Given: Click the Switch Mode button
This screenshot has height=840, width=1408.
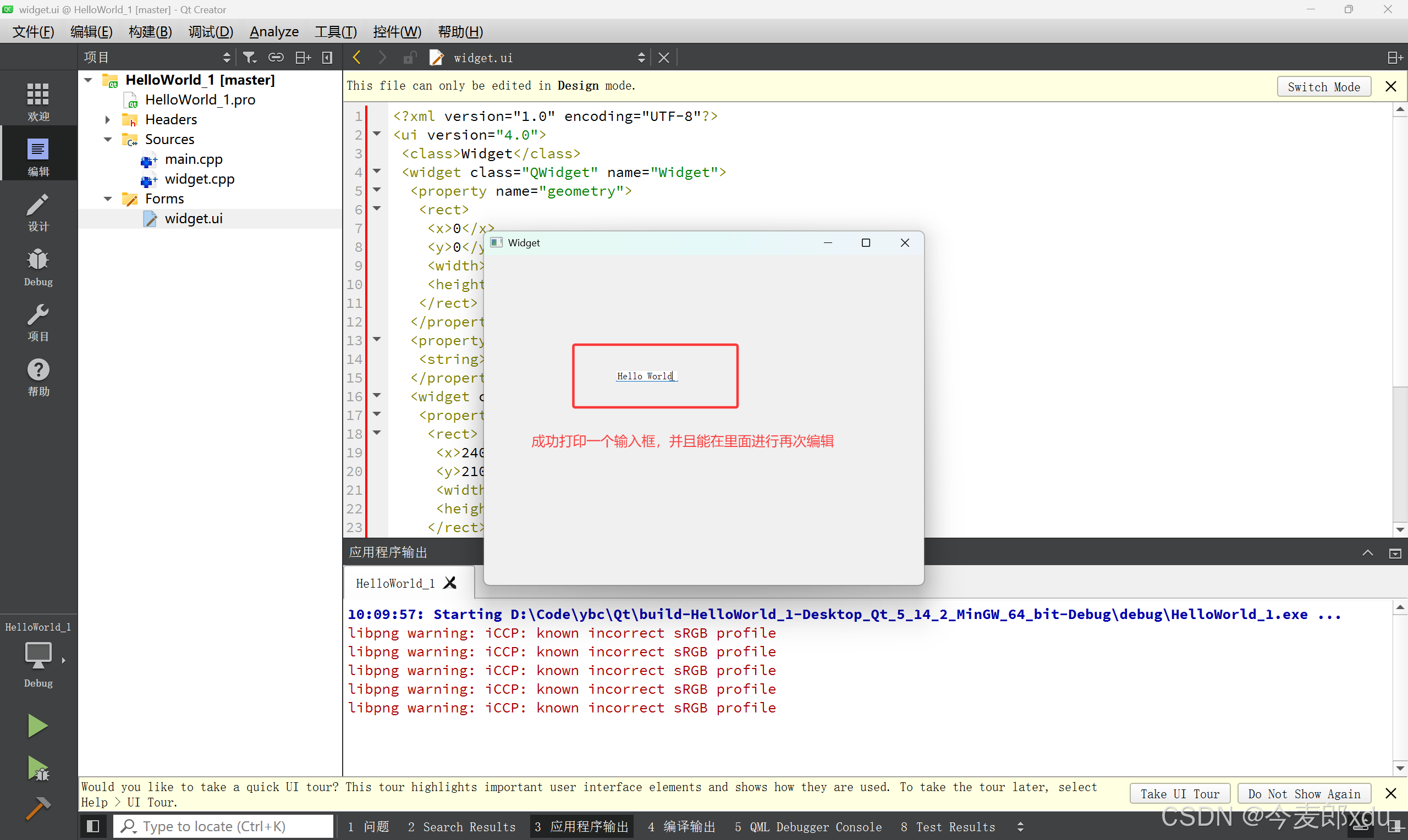Looking at the screenshot, I should coord(1323,87).
